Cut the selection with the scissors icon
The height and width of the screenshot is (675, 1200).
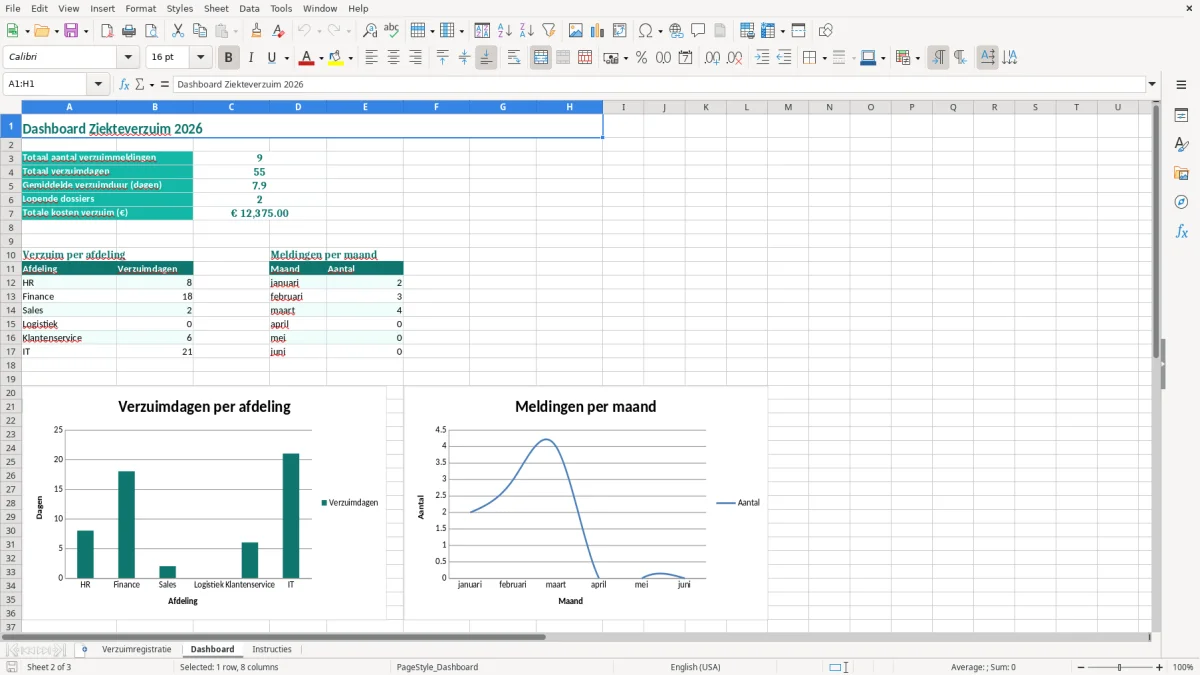pos(178,31)
